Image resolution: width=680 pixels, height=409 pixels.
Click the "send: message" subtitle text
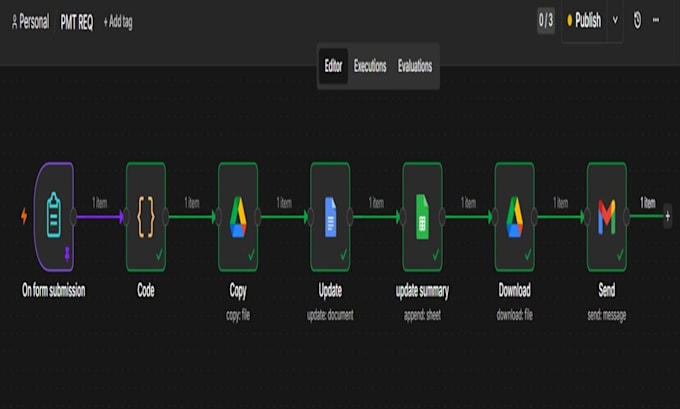(607, 316)
